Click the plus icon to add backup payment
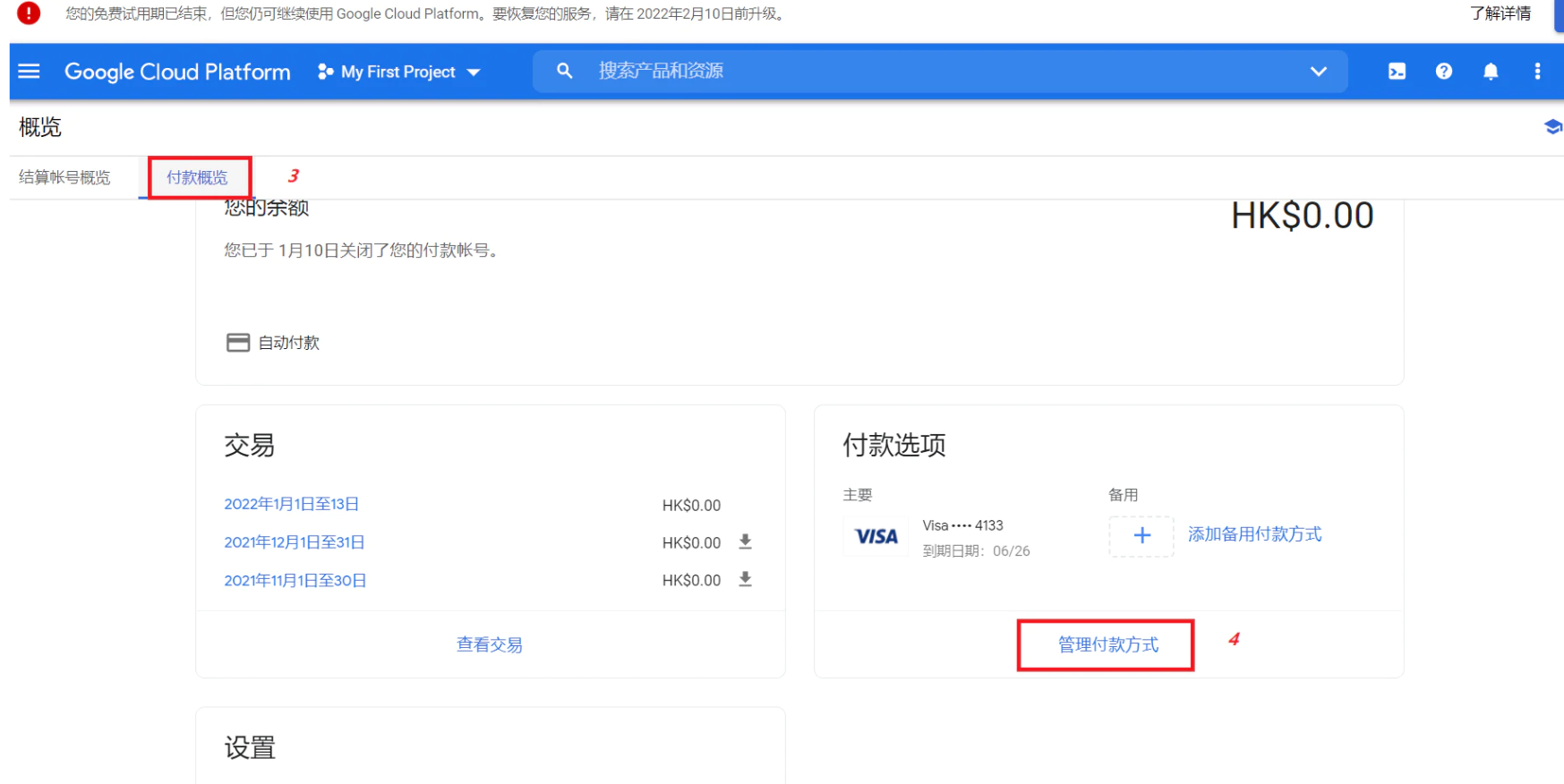Screen dimensions: 1564x784 [1141, 535]
